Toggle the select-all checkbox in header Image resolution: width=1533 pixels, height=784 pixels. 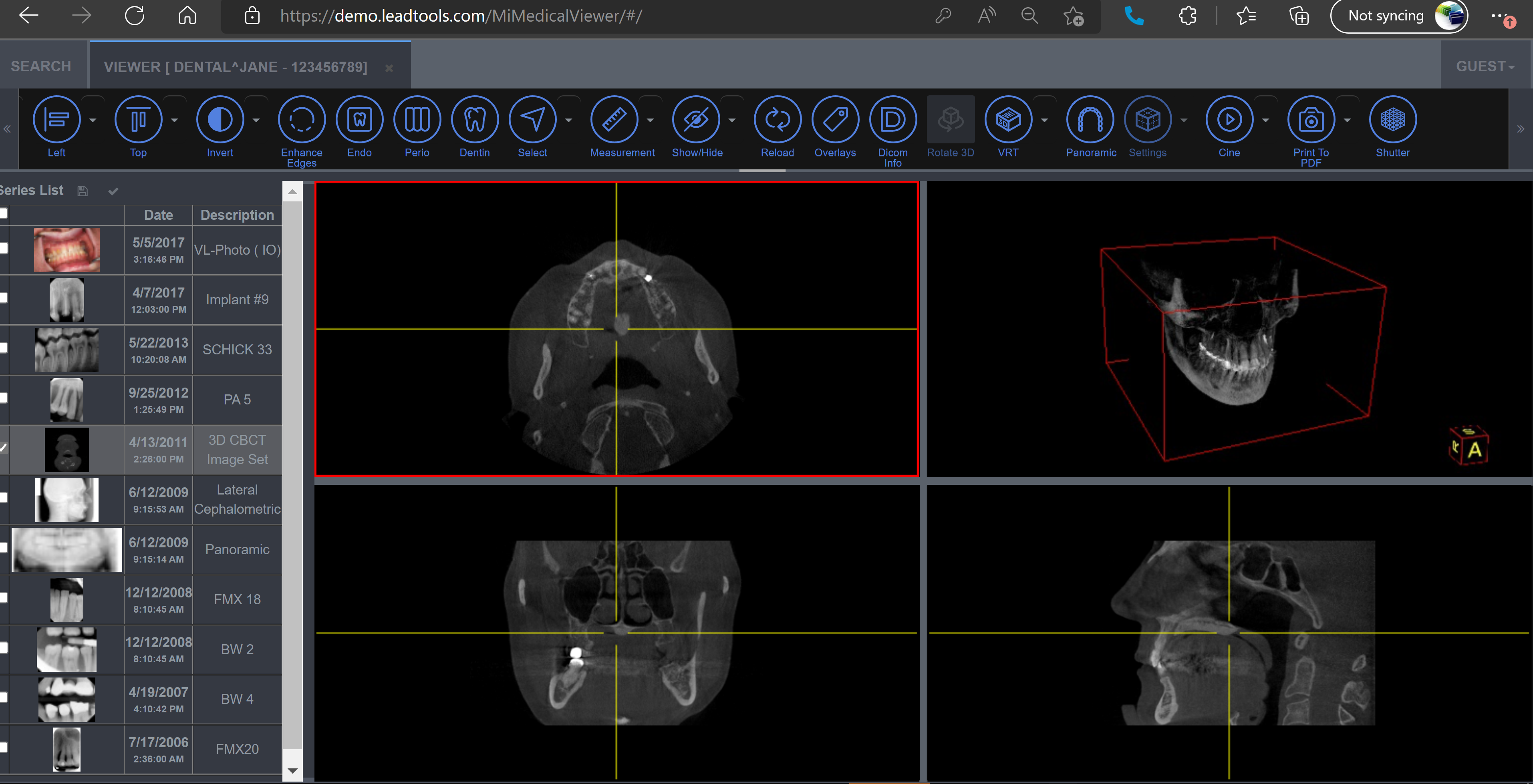pos(3,213)
